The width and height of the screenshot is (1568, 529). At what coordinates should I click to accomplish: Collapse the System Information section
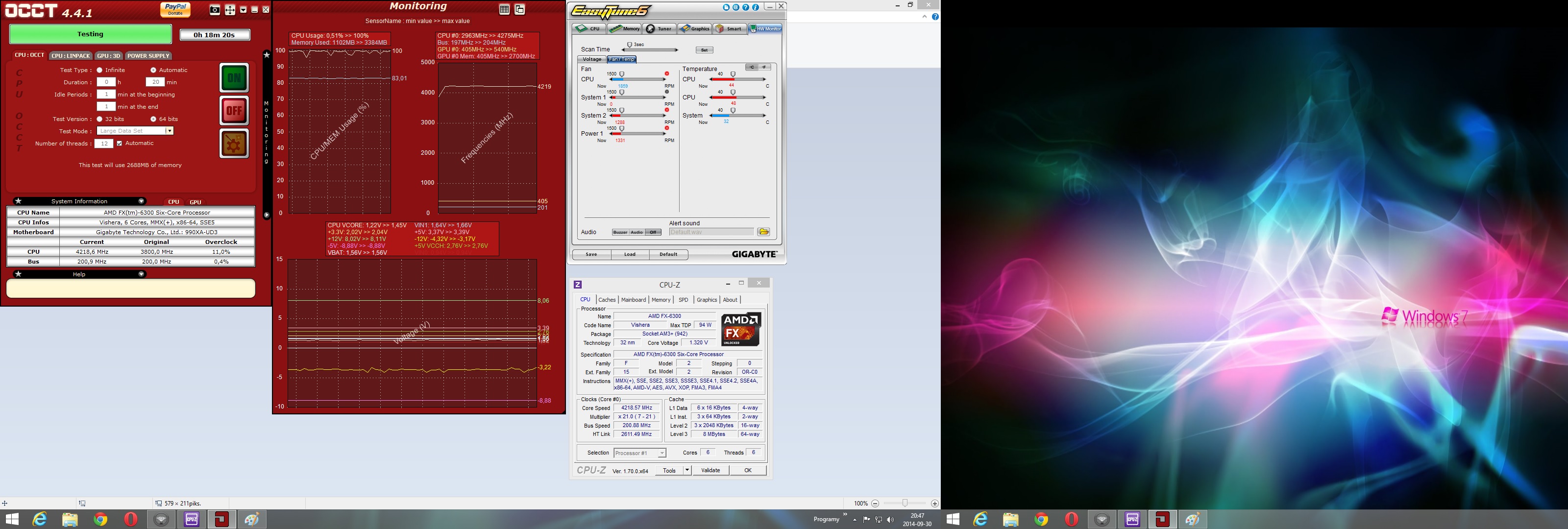141,201
